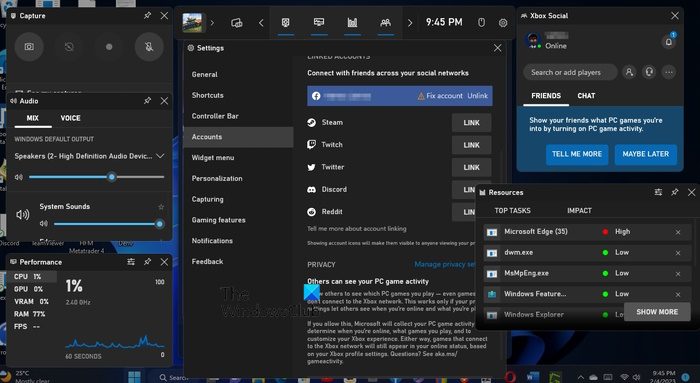Click Search or add players field

(x=571, y=72)
